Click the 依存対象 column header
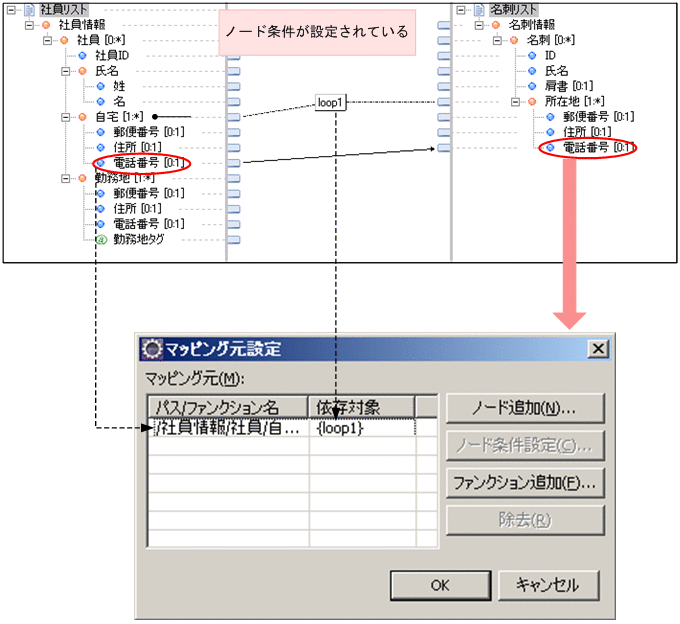Image resolution: width=680 pixels, height=624 pixels. [362, 407]
